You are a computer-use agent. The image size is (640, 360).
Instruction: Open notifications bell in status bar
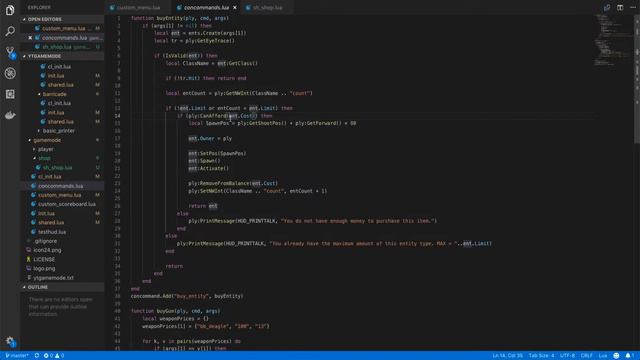point(629,356)
